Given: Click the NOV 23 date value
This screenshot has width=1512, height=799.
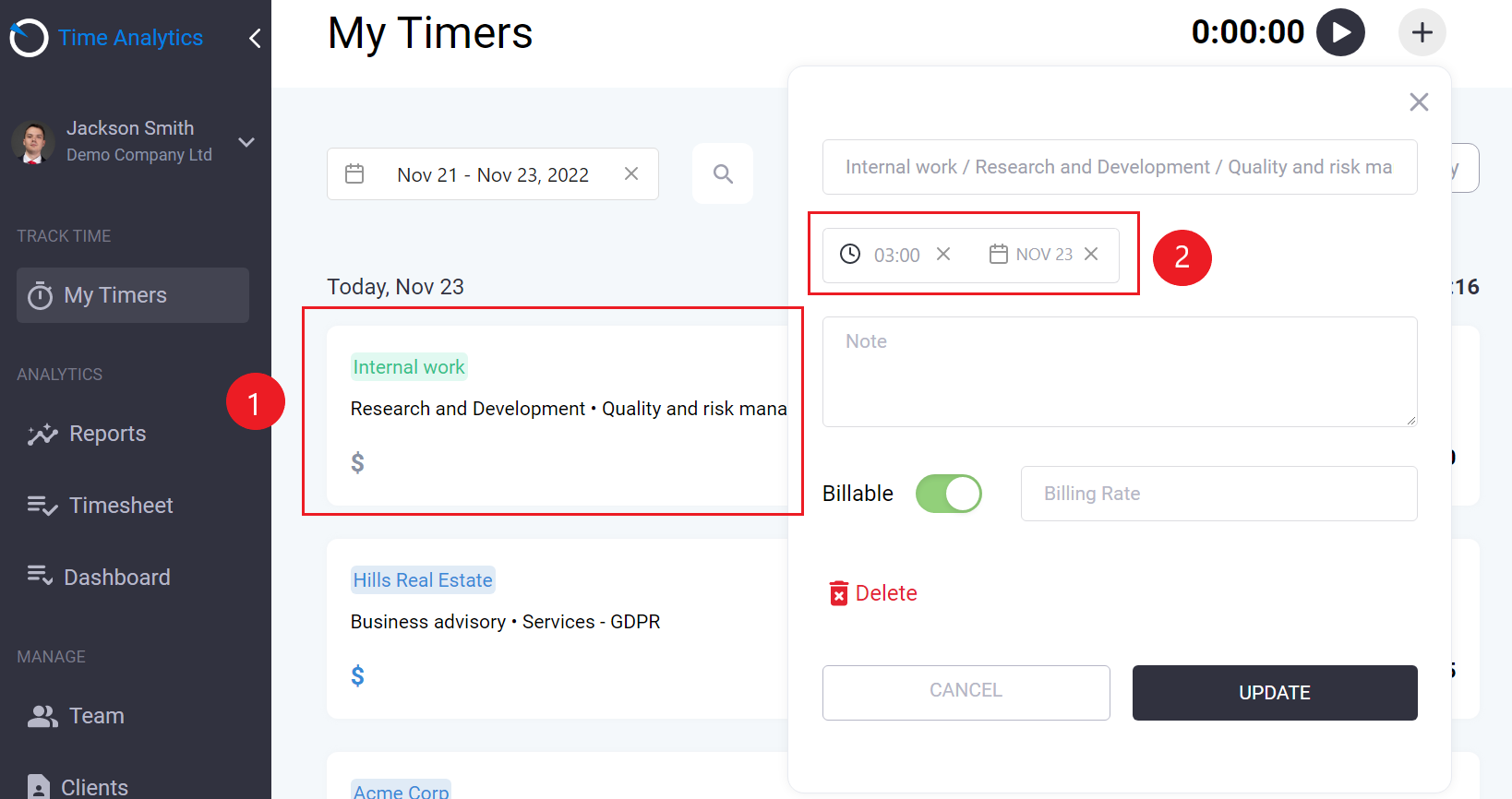Looking at the screenshot, I should [1044, 255].
